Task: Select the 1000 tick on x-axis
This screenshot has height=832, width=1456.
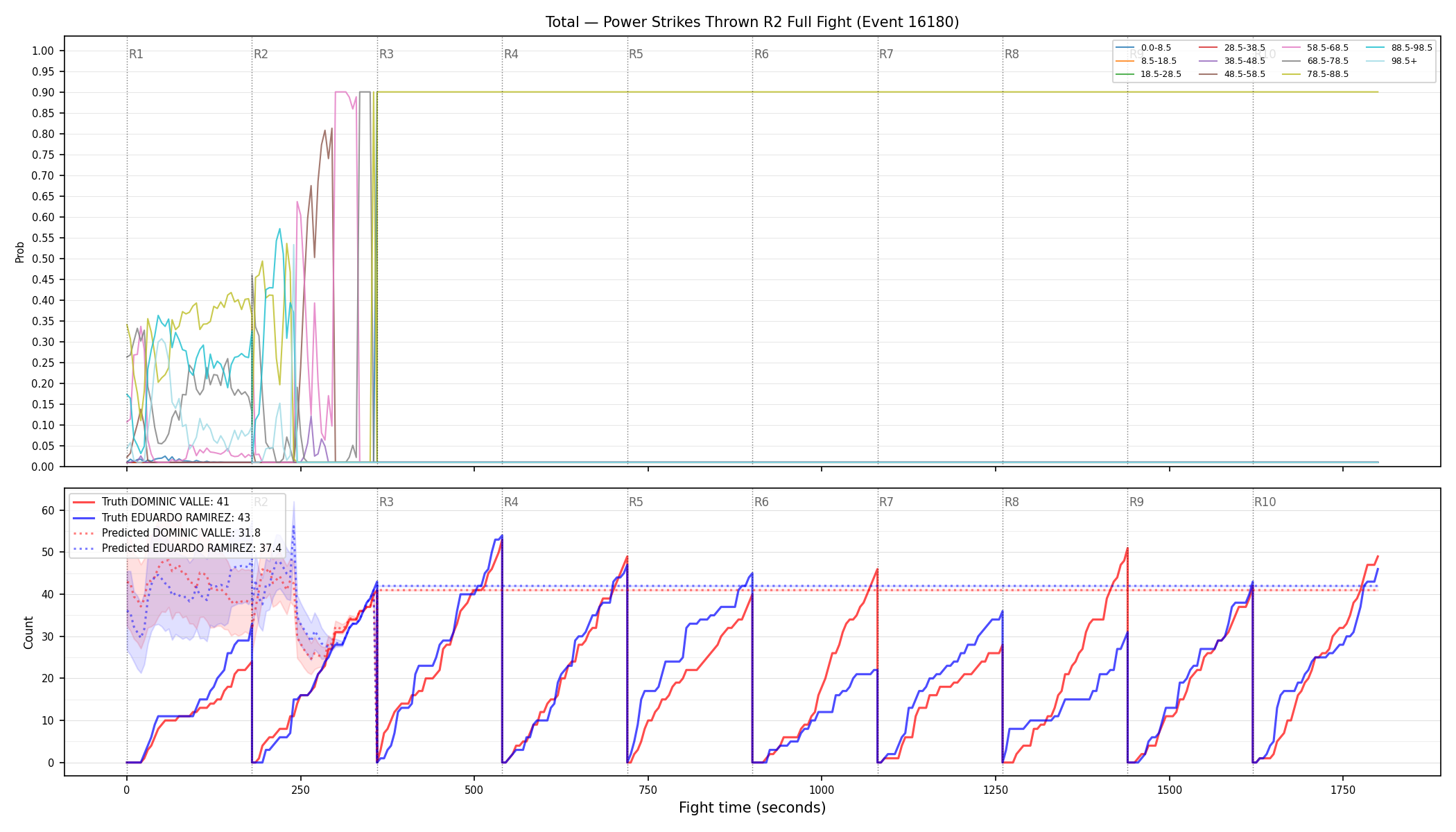Action: click(822, 790)
